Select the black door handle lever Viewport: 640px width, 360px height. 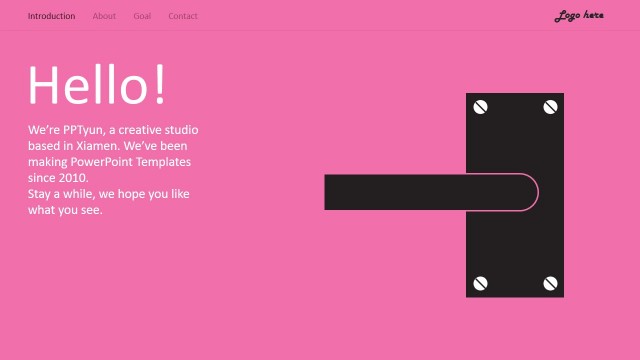pos(431,192)
